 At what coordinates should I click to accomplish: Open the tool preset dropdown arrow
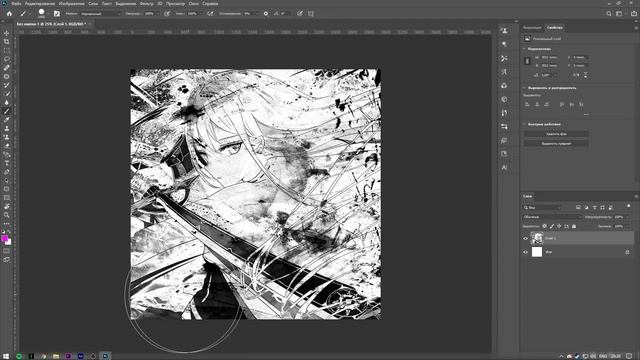(30, 13)
